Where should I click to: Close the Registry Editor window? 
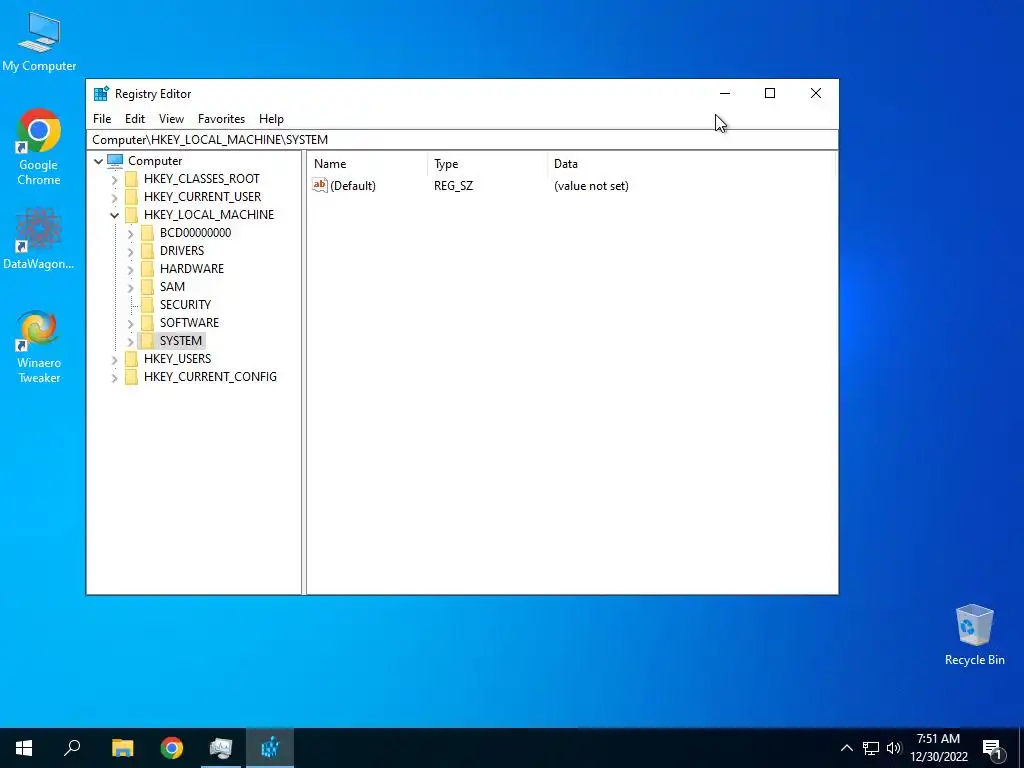[816, 93]
